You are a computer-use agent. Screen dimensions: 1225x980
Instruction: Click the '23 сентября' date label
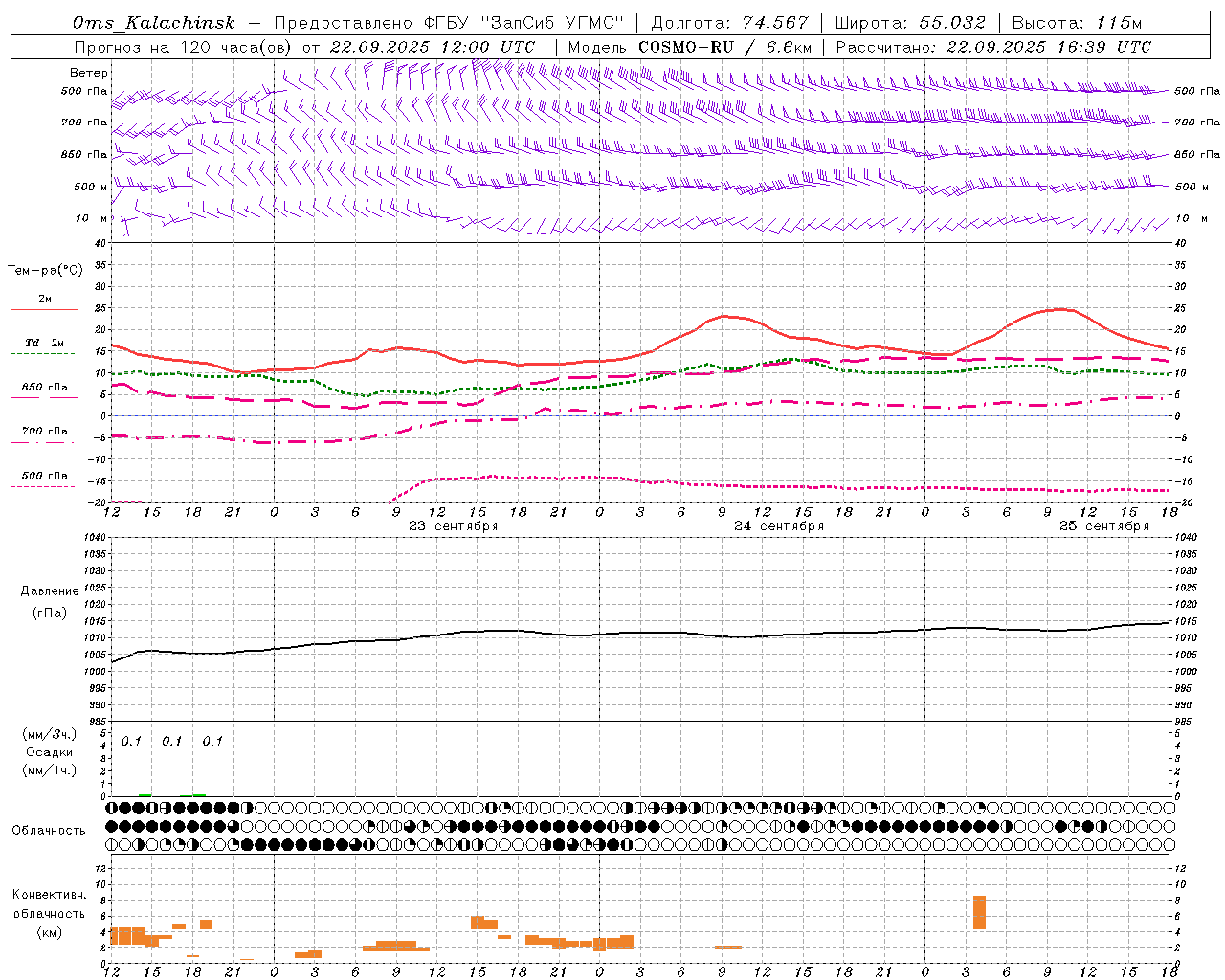point(454,526)
